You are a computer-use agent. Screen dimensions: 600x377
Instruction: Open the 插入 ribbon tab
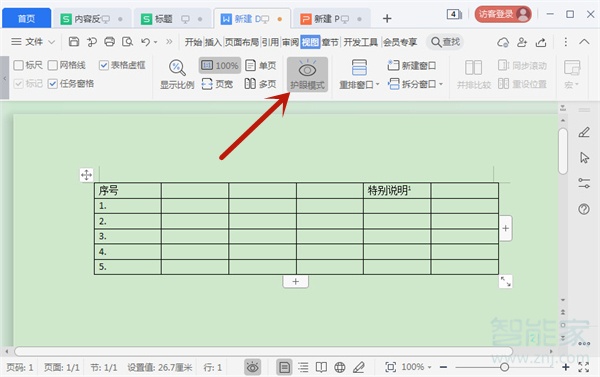(213, 42)
